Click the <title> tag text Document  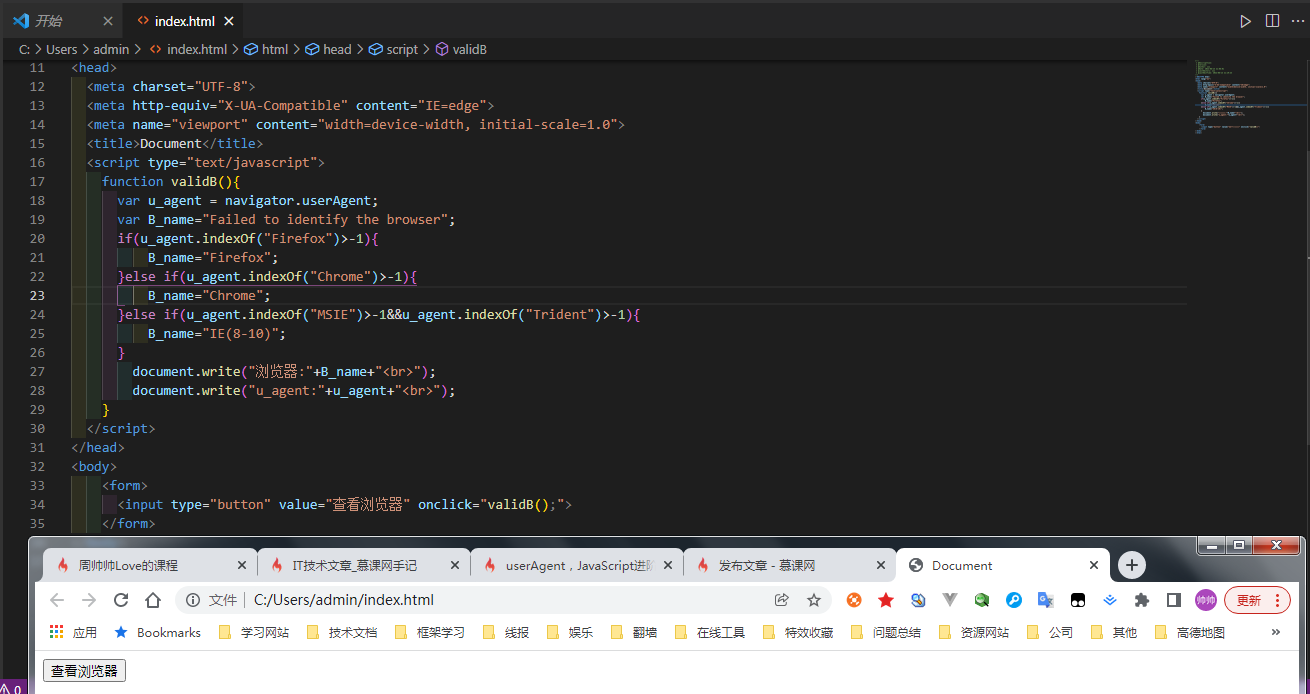click(171, 143)
